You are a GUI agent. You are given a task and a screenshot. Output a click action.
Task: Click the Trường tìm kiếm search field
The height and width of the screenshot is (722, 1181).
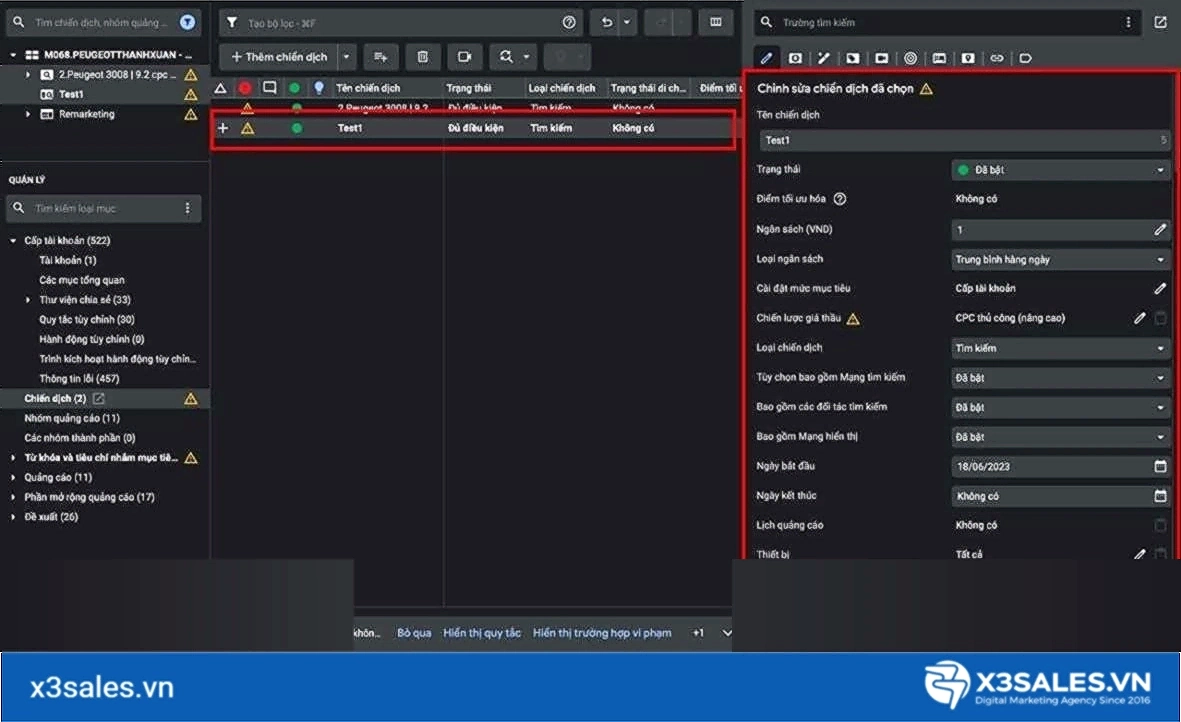[949, 23]
